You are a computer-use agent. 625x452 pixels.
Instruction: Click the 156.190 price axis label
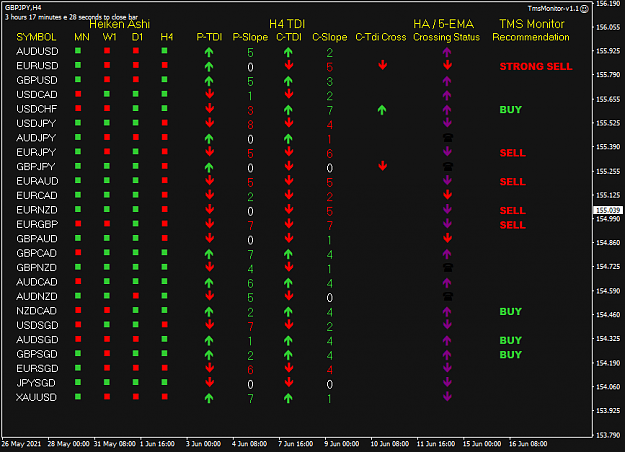608,4
